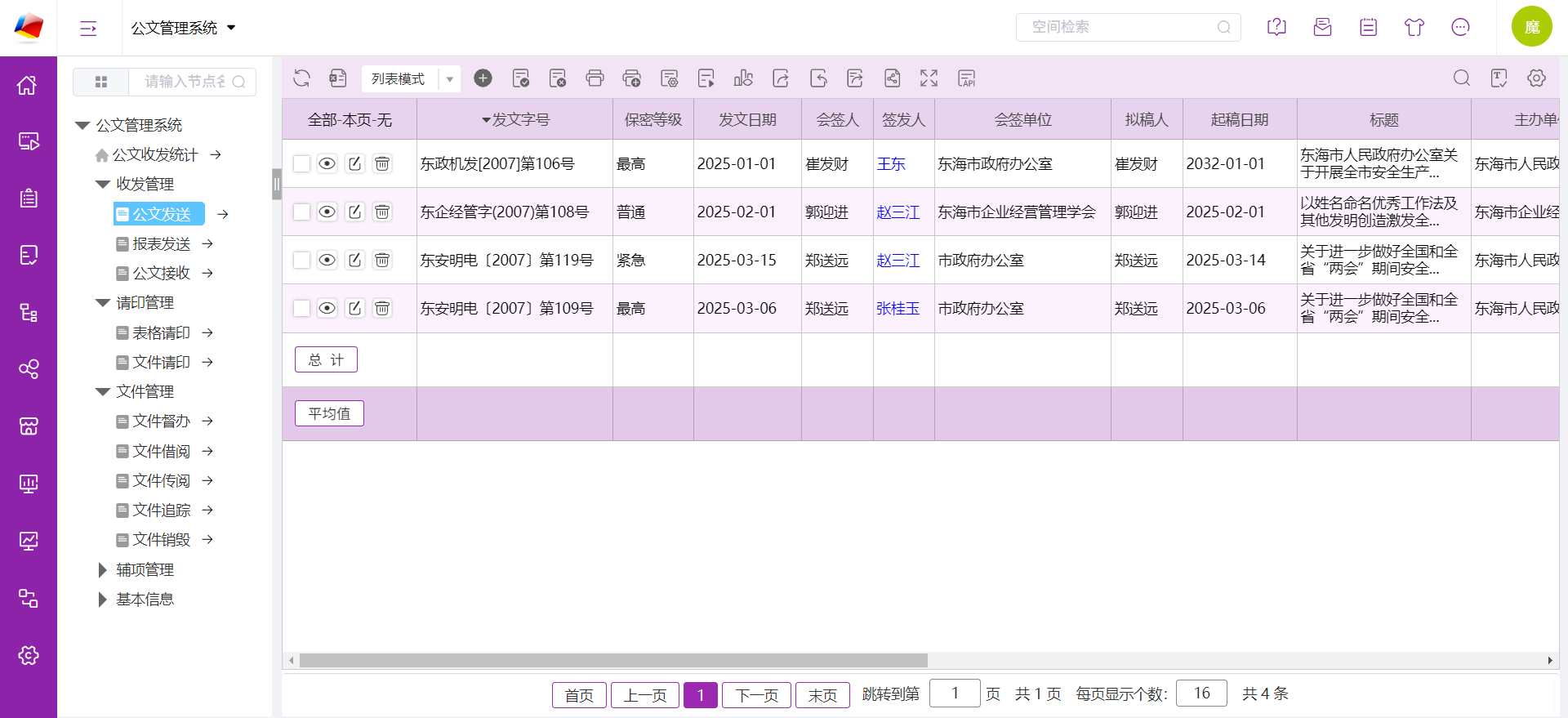Image resolution: width=1568 pixels, height=718 pixels.
Task: Click the API document icon
Action: coord(967,78)
